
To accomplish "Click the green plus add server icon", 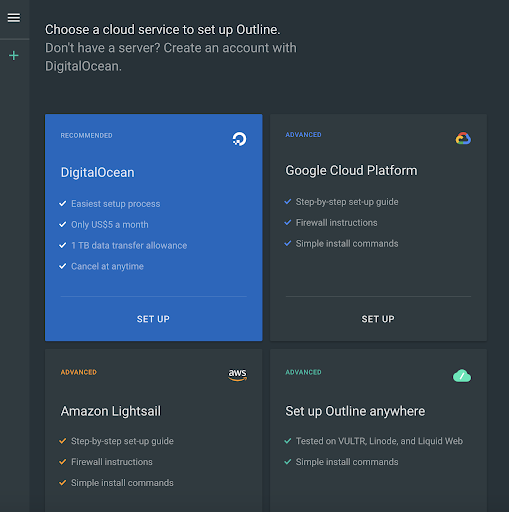I will point(14,55).
